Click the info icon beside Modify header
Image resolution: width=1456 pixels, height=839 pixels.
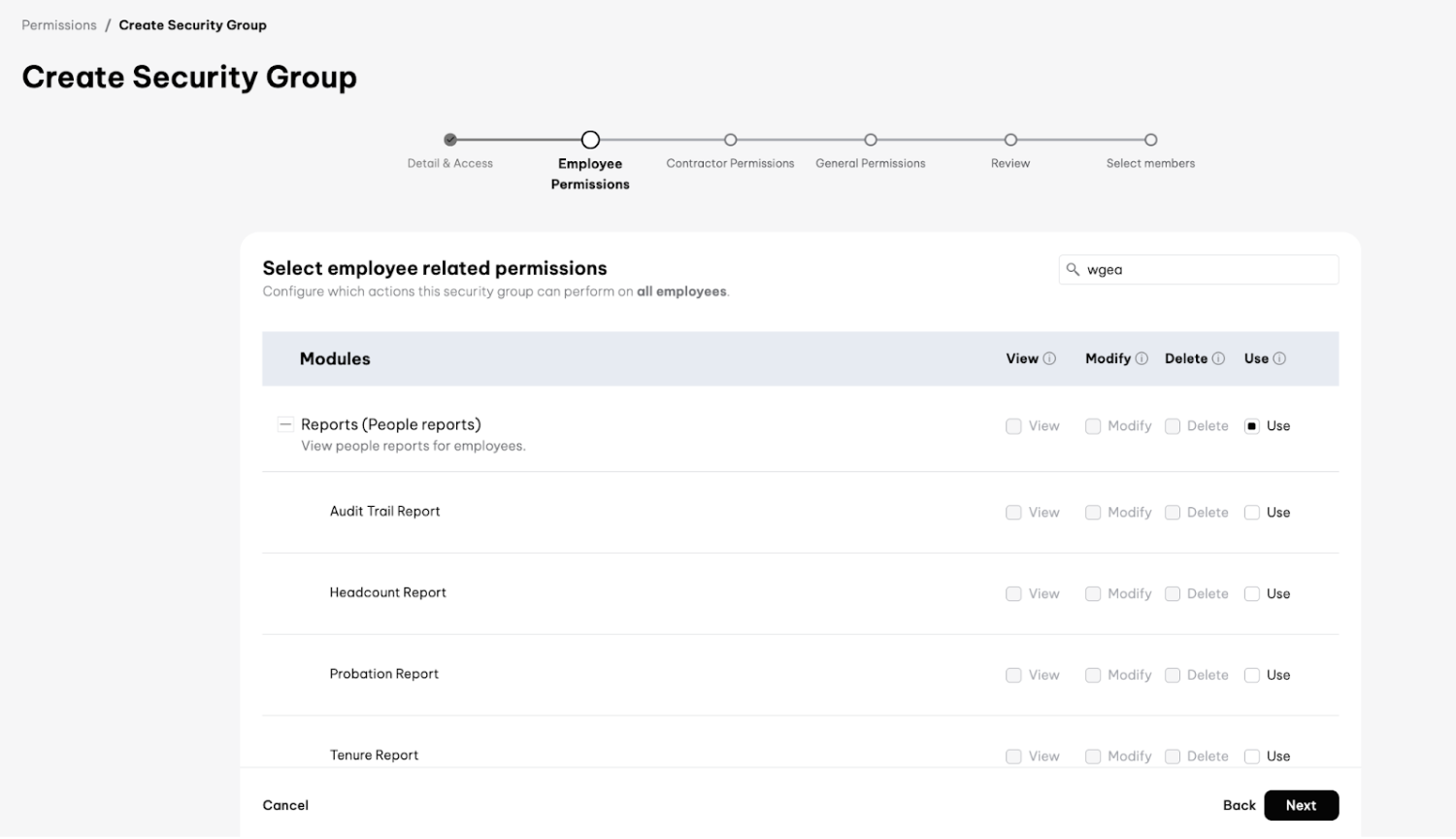click(x=1142, y=359)
